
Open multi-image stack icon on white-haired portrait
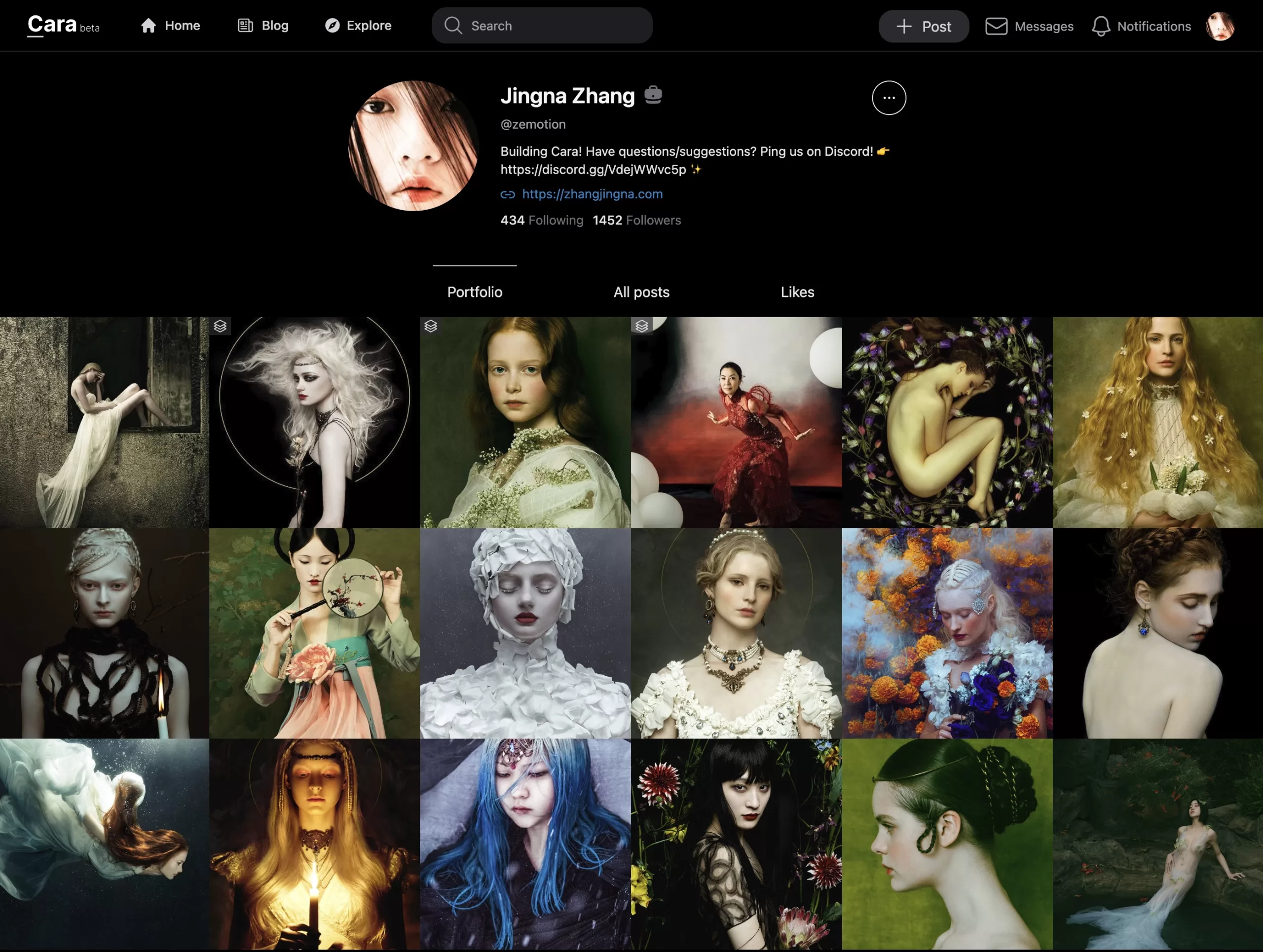point(221,327)
